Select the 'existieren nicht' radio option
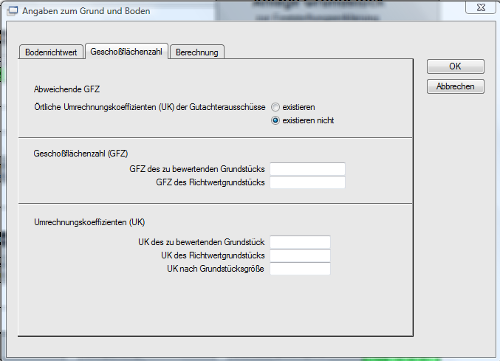Screen dimensions: 500x361 (x=275, y=120)
